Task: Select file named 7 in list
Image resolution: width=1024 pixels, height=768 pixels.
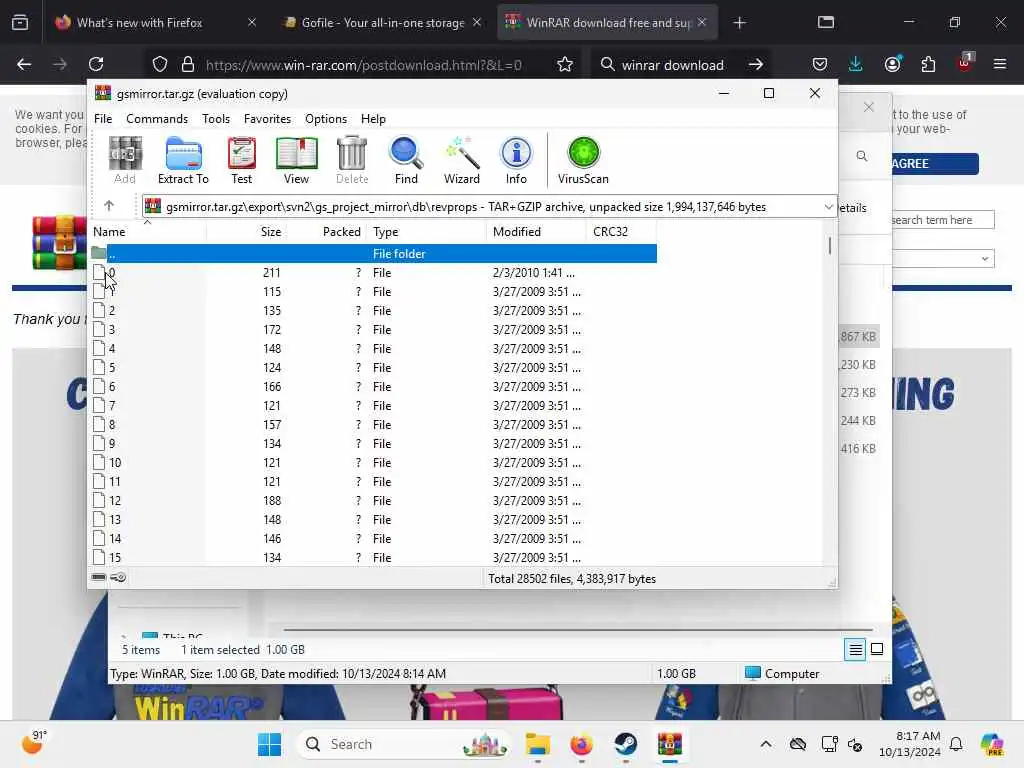Action: 374,406
